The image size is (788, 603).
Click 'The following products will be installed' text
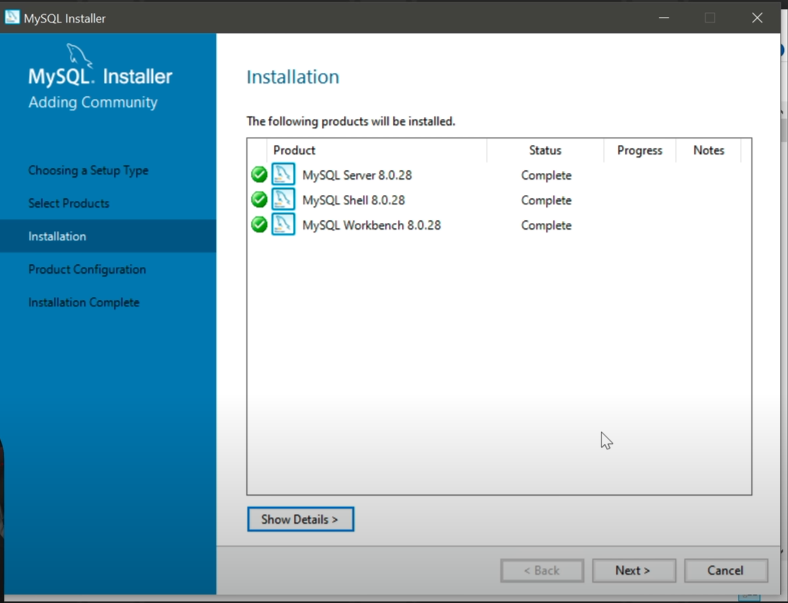[x=351, y=121]
